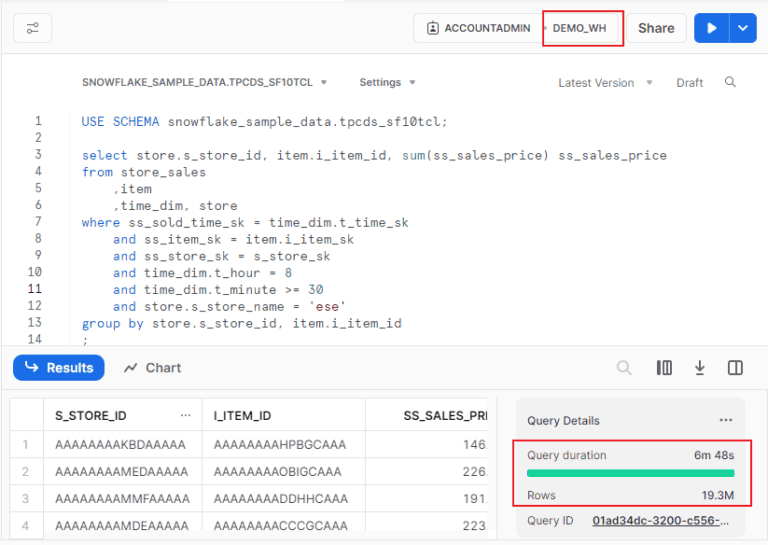The height and width of the screenshot is (545, 768).
Task: Click the 19.3M rows value
Action: [x=718, y=495]
